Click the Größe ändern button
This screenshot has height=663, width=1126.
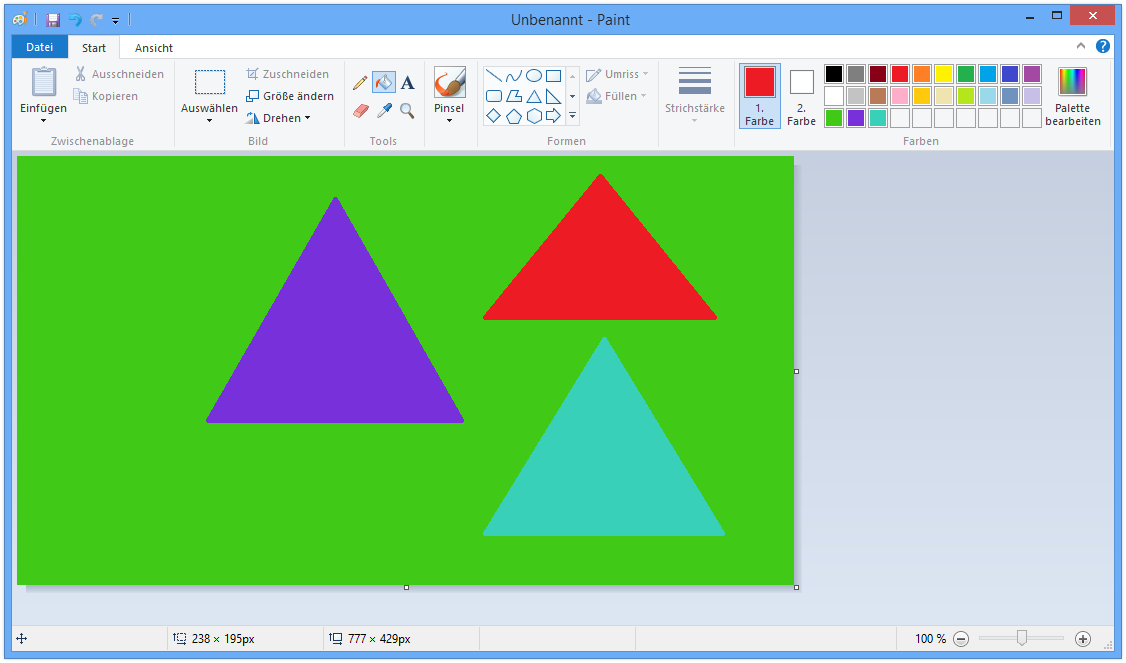pos(290,95)
